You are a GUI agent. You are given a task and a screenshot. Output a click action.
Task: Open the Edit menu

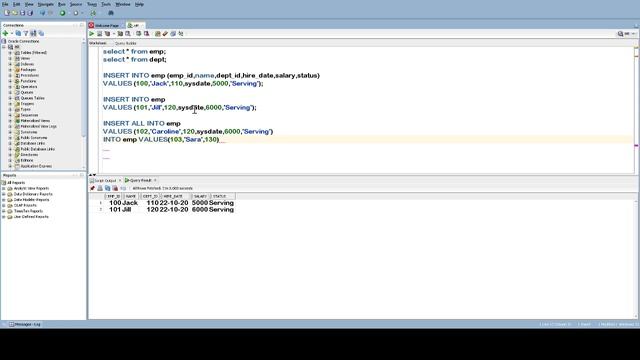pyautogui.click(x=16, y=4)
